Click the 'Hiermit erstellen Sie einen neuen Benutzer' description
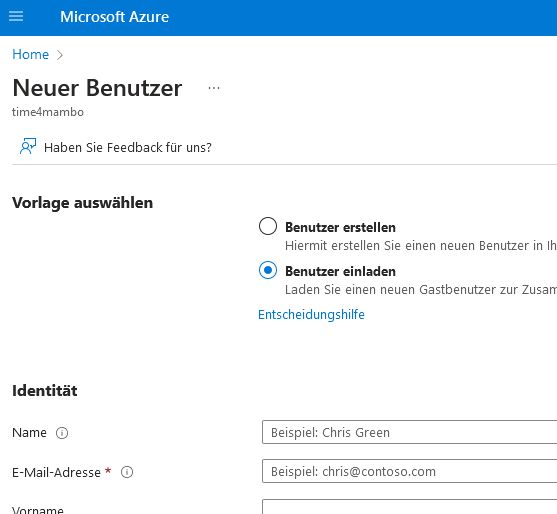The height and width of the screenshot is (514, 557). pos(421,245)
